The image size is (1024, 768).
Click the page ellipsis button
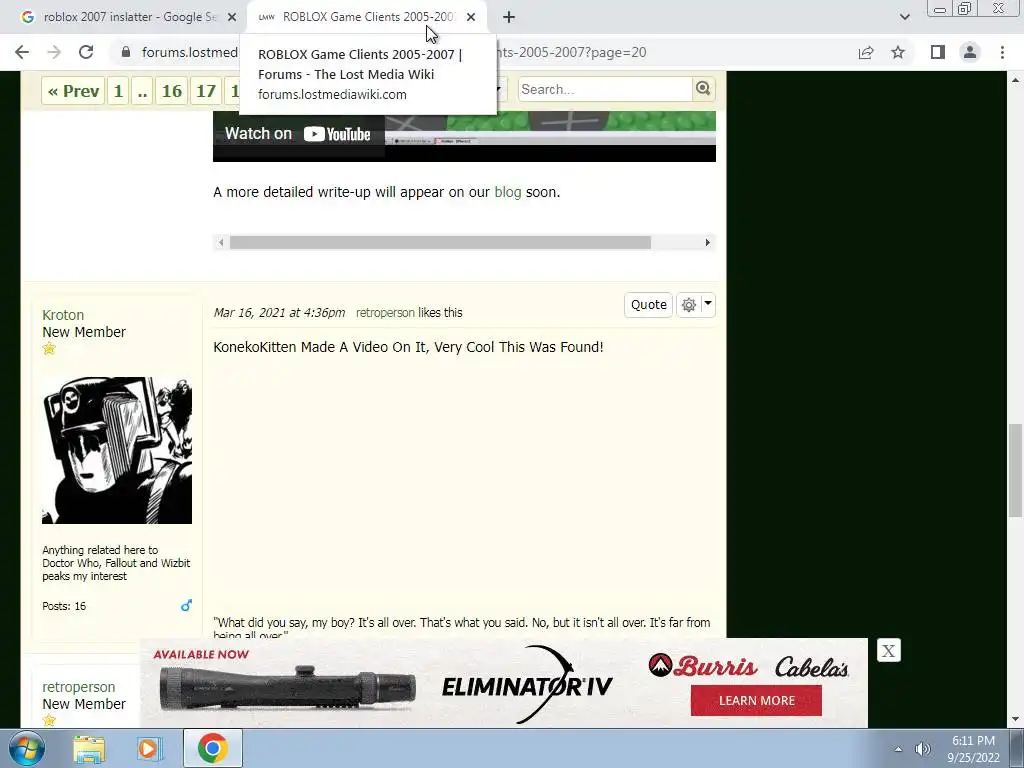(142, 91)
